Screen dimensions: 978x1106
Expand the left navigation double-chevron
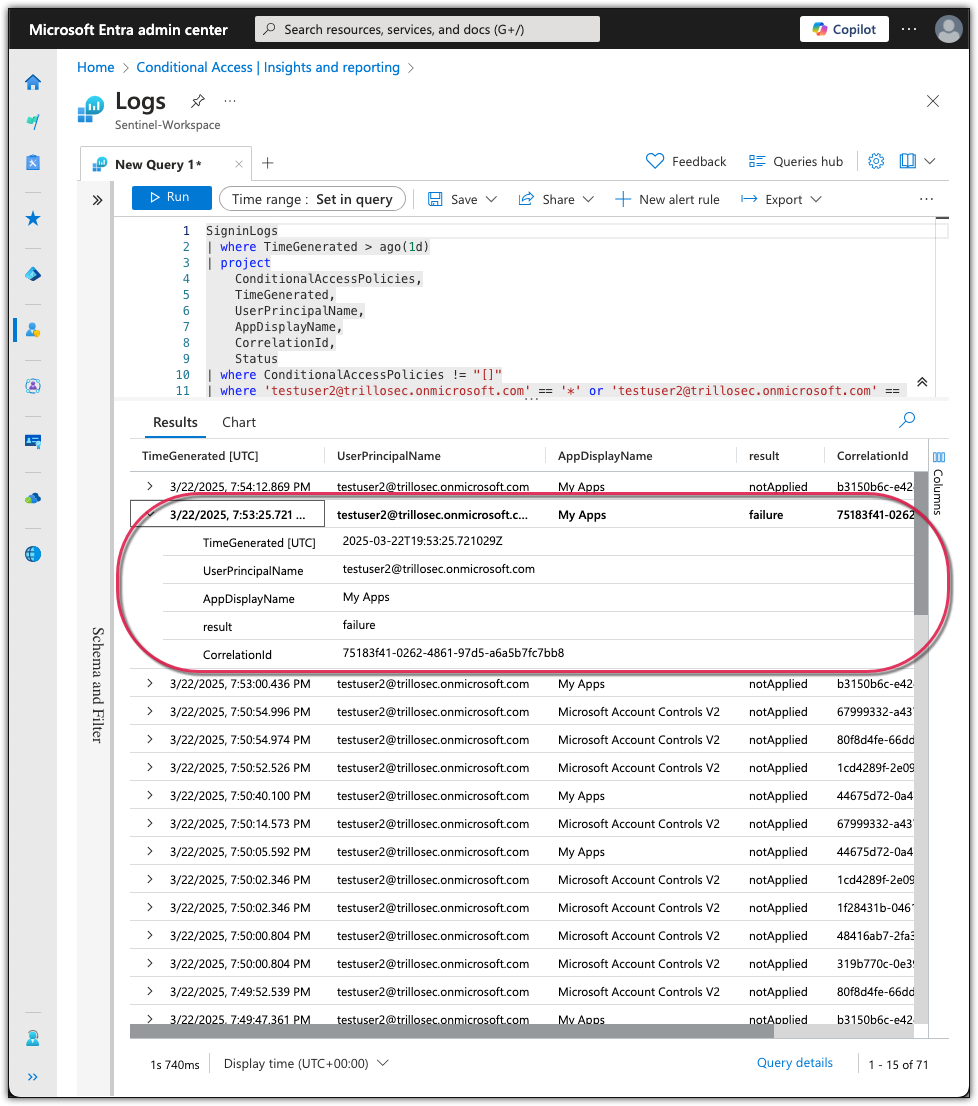tap(32, 1077)
